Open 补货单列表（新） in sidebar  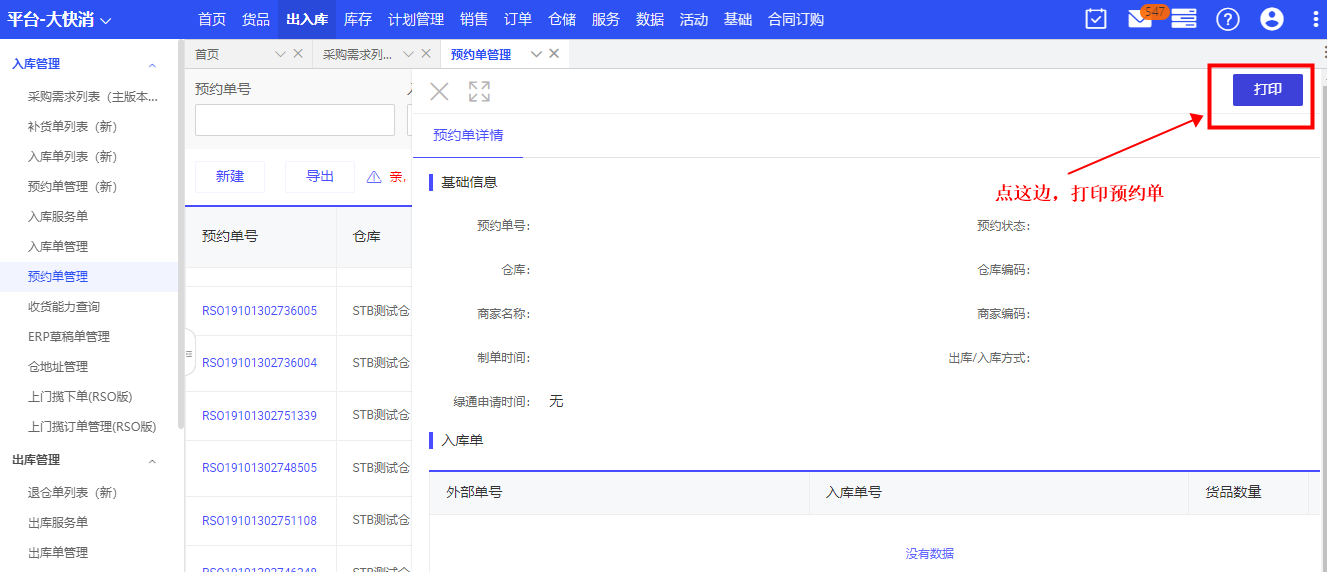click(x=72, y=127)
